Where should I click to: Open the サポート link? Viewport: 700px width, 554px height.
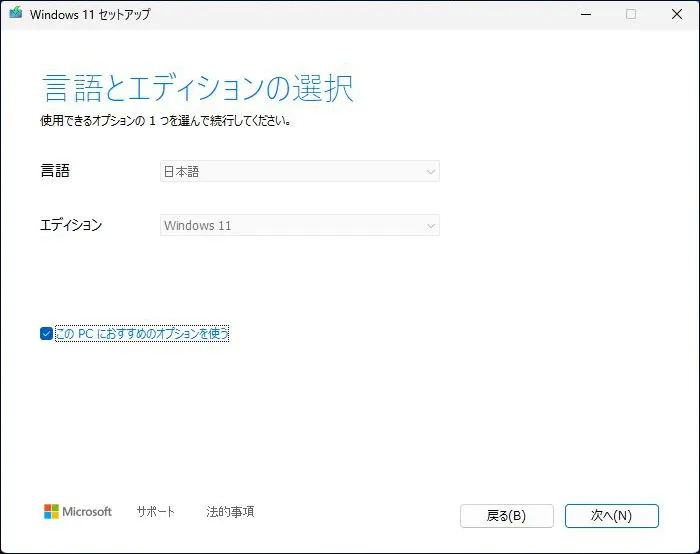coord(155,512)
